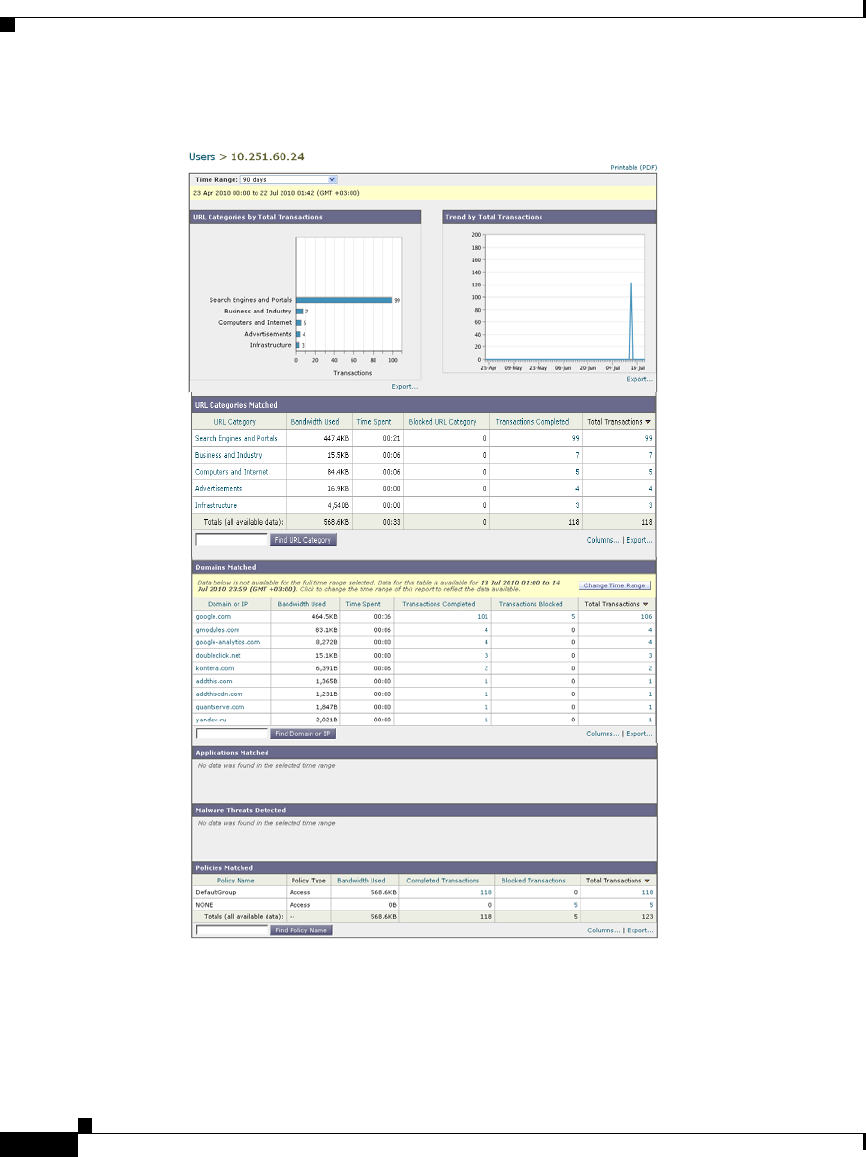Sort Domains Matched table by Time Spent
Image resolution: width=866 pixels, height=1157 pixels.
(363, 604)
